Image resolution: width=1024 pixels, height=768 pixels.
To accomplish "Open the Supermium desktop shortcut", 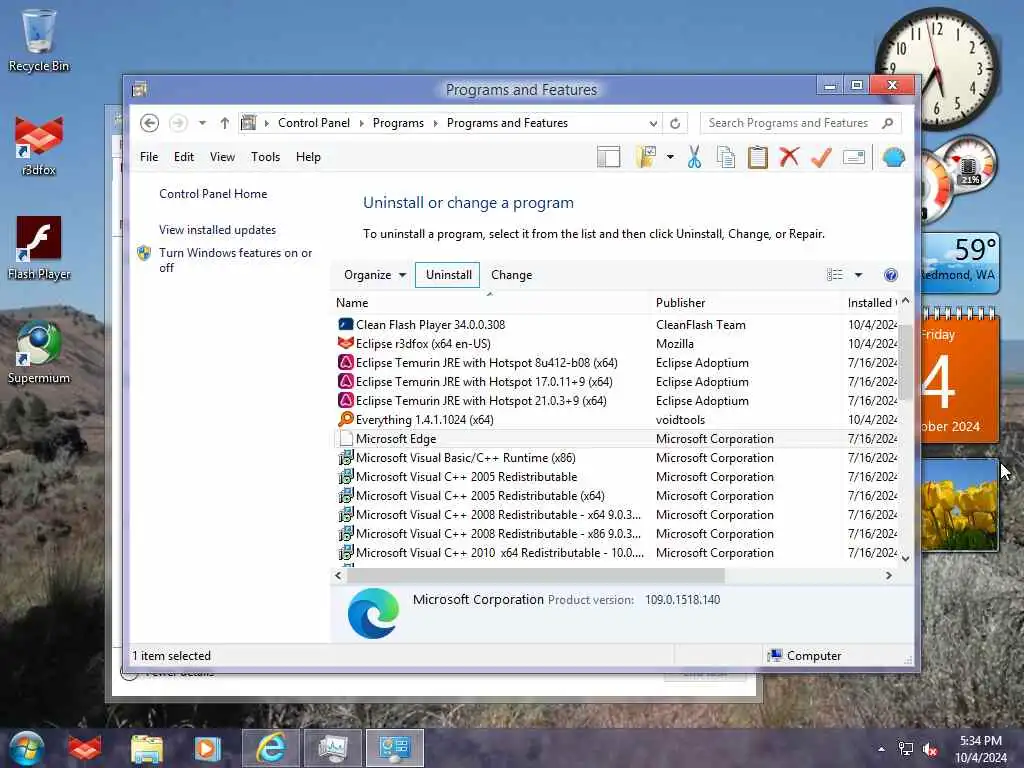I will (39, 353).
